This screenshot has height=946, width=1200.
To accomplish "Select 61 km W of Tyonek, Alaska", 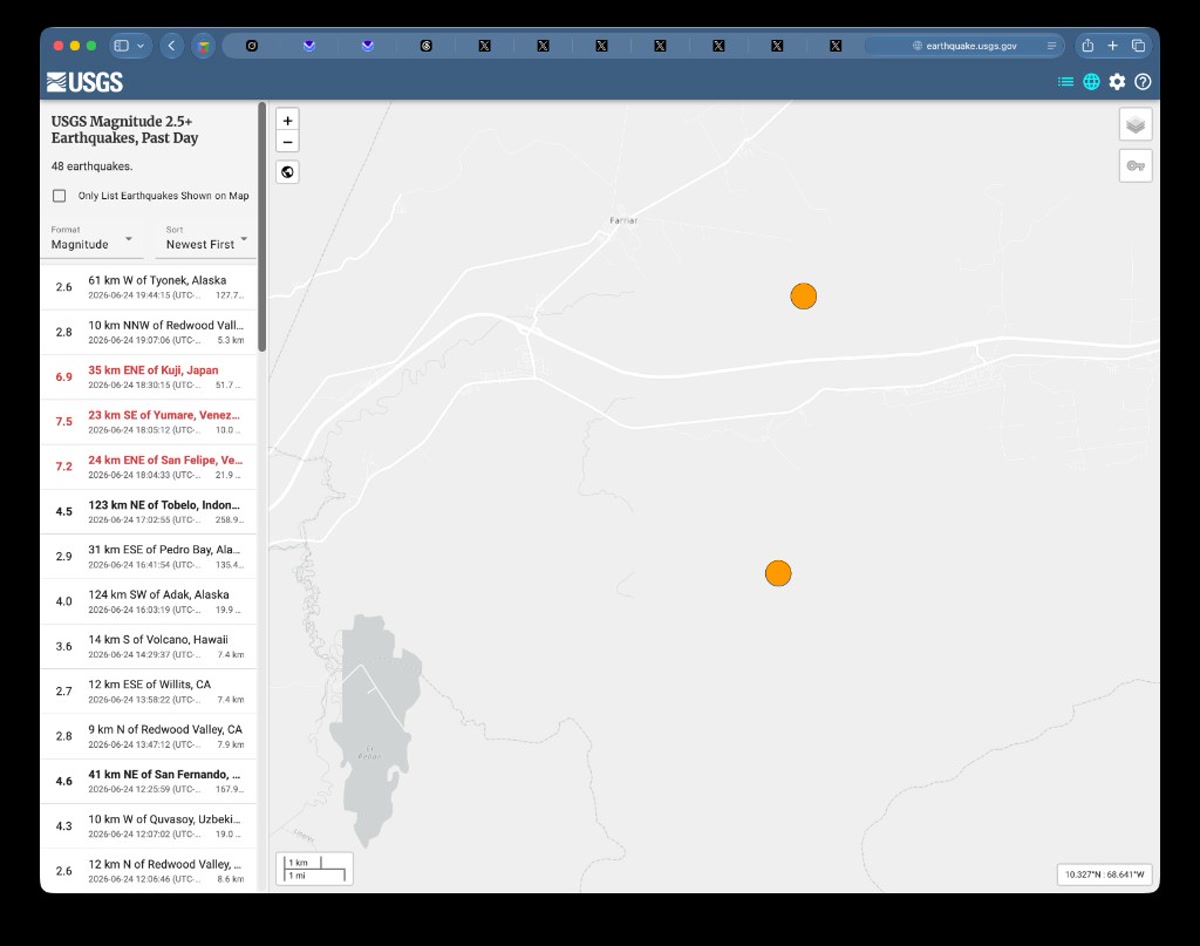I will pyautogui.click(x=148, y=287).
